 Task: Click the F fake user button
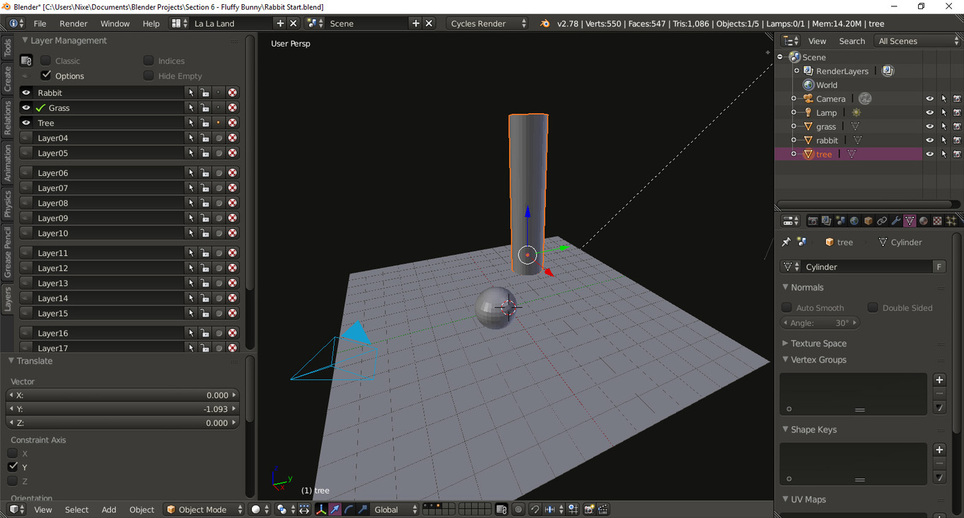click(x=939, y=267)
